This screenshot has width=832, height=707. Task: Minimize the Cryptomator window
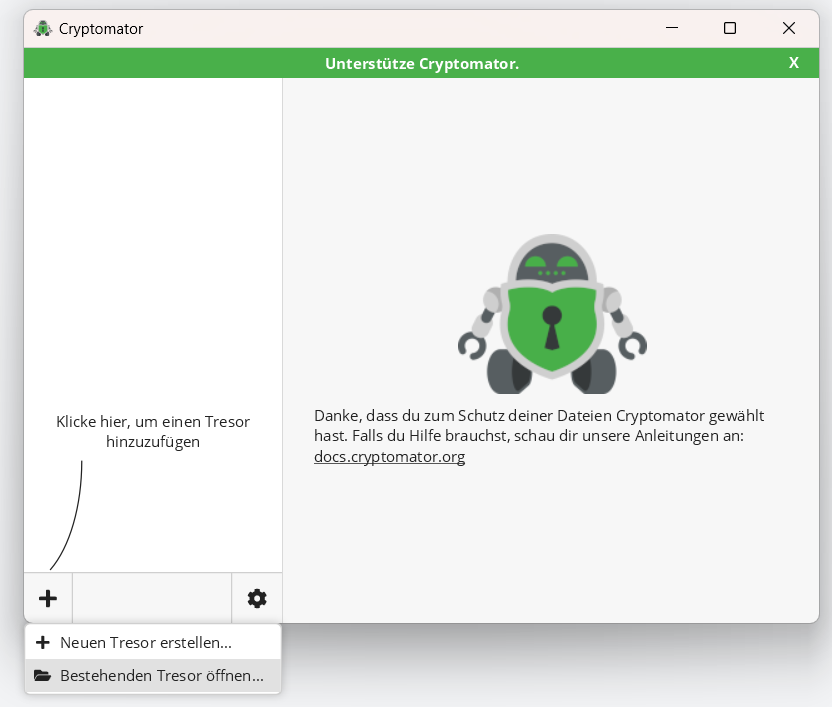(672, 28)
